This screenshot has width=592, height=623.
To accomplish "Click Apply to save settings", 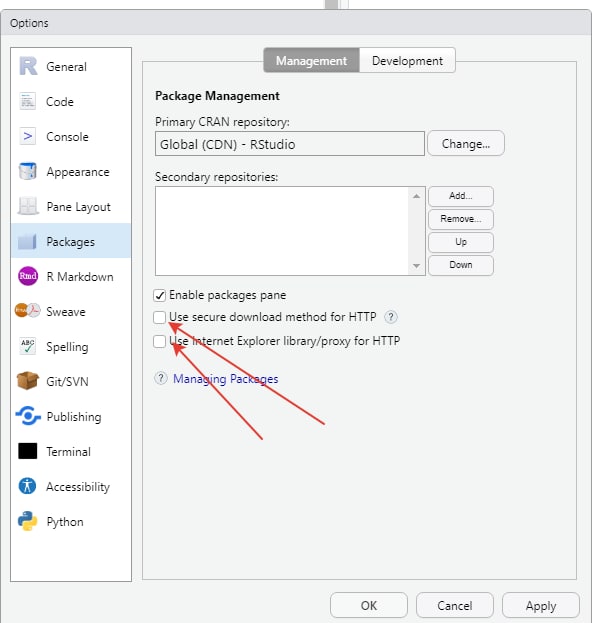I will click(541, 606).
